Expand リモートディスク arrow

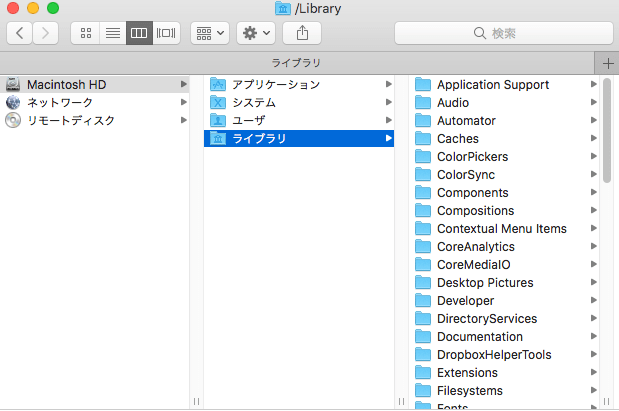pyautogui.click(x=184, y=120)
